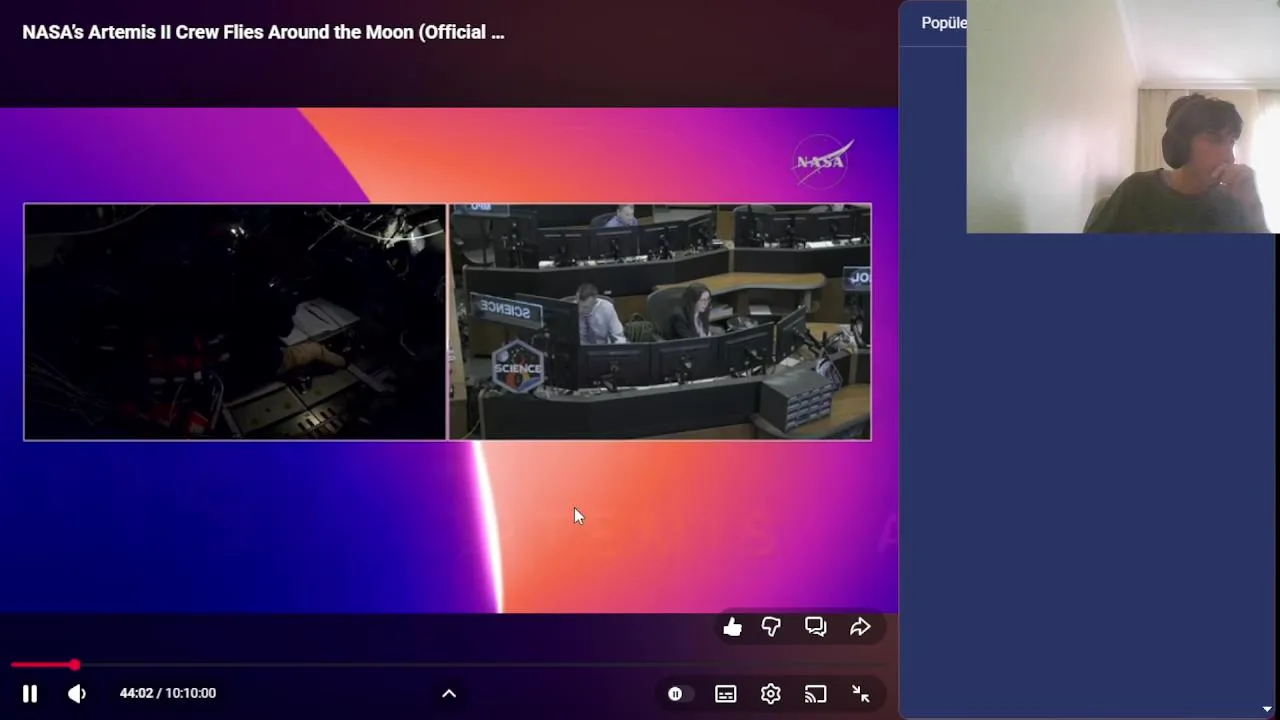This screenshot has width=1280, height=720.
Task: Click the scroll down arrow in side panel
Action: (x=1267, y=709)
